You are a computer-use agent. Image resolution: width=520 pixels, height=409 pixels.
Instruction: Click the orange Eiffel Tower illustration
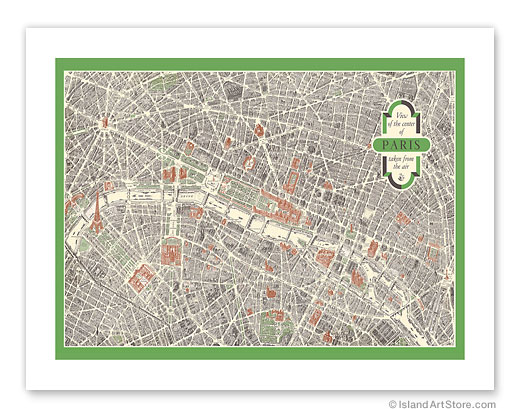[97, 213]
